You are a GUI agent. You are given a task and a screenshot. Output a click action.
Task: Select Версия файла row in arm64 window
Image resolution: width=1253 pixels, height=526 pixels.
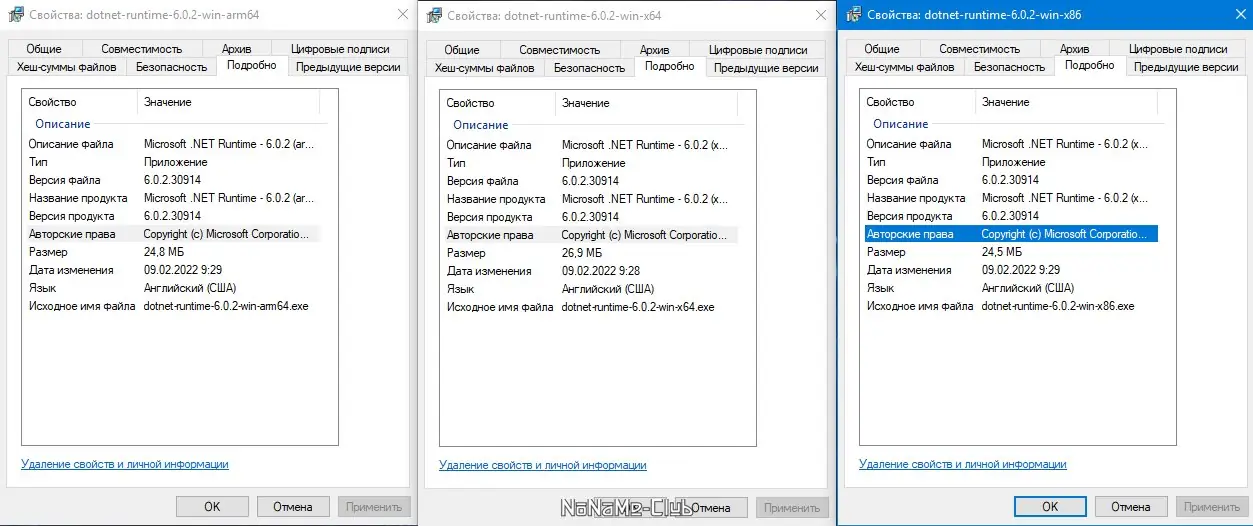171,180
